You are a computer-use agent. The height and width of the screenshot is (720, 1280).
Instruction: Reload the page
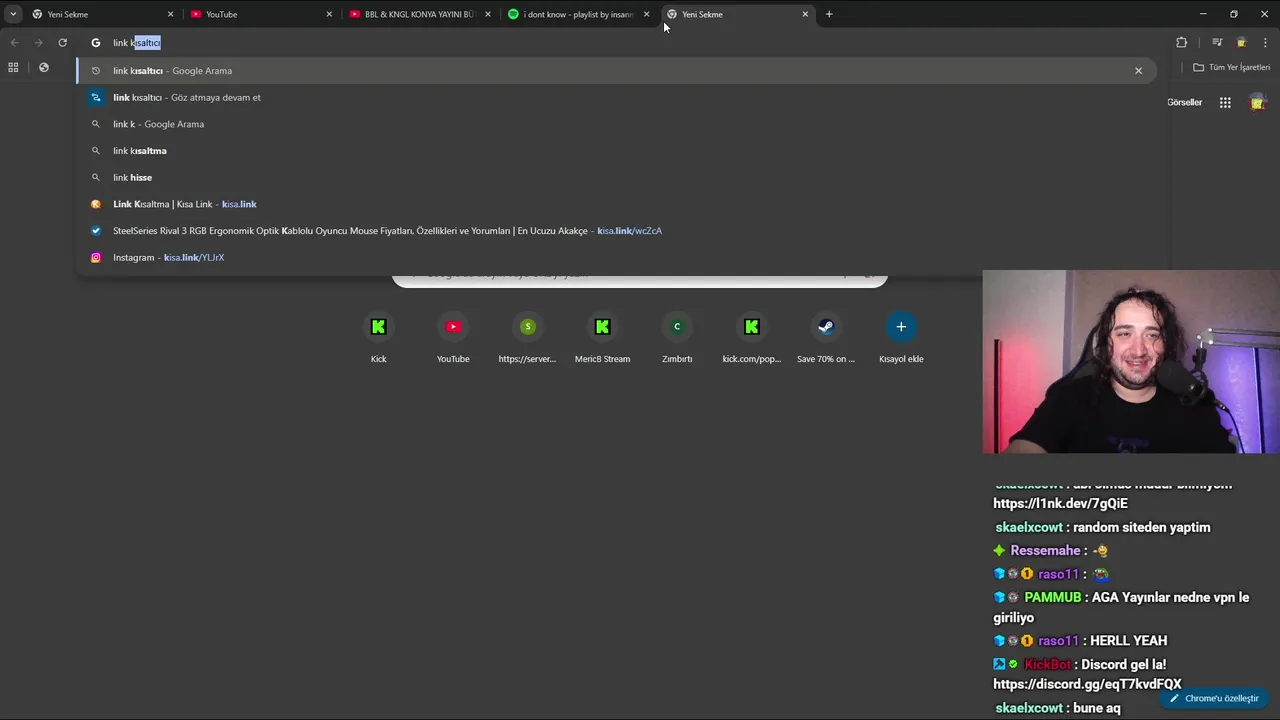[62, 42]
